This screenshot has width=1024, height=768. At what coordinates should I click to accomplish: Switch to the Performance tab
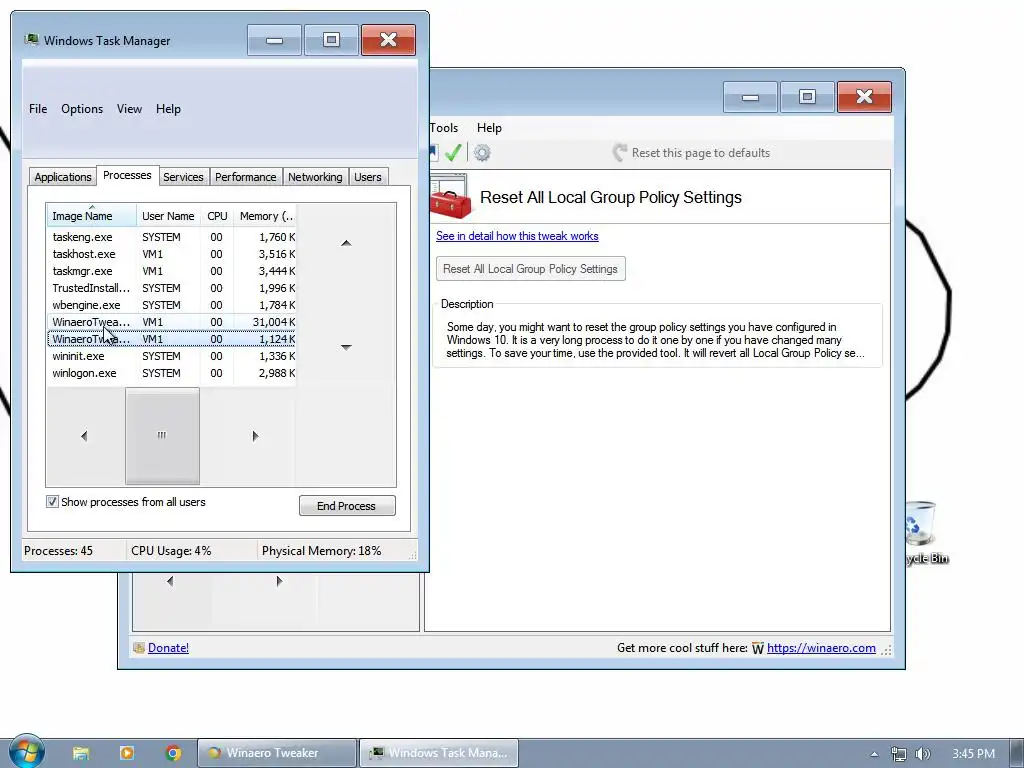(246, 177)
